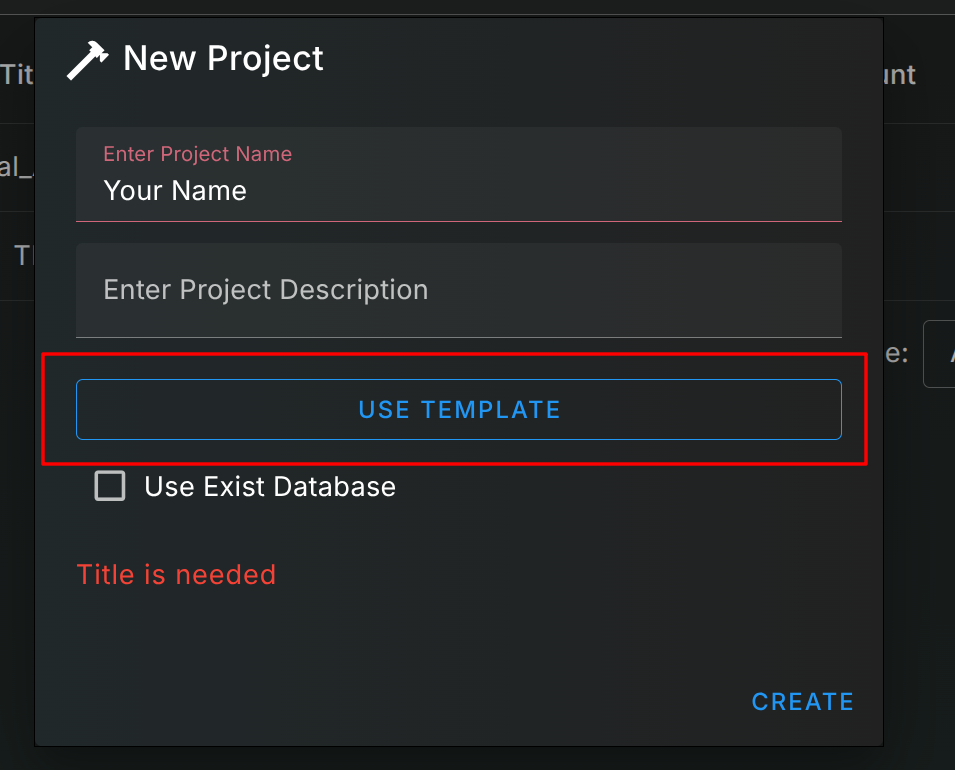Click the hammer icon beside New Project
The image size is (955, 770).
coord(87,60)
